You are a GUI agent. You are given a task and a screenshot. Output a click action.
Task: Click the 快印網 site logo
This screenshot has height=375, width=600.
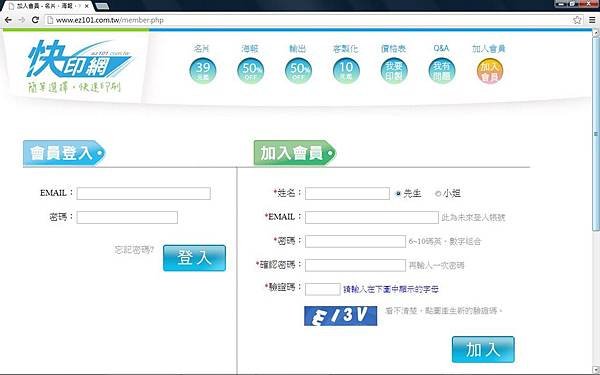[79, 59]
